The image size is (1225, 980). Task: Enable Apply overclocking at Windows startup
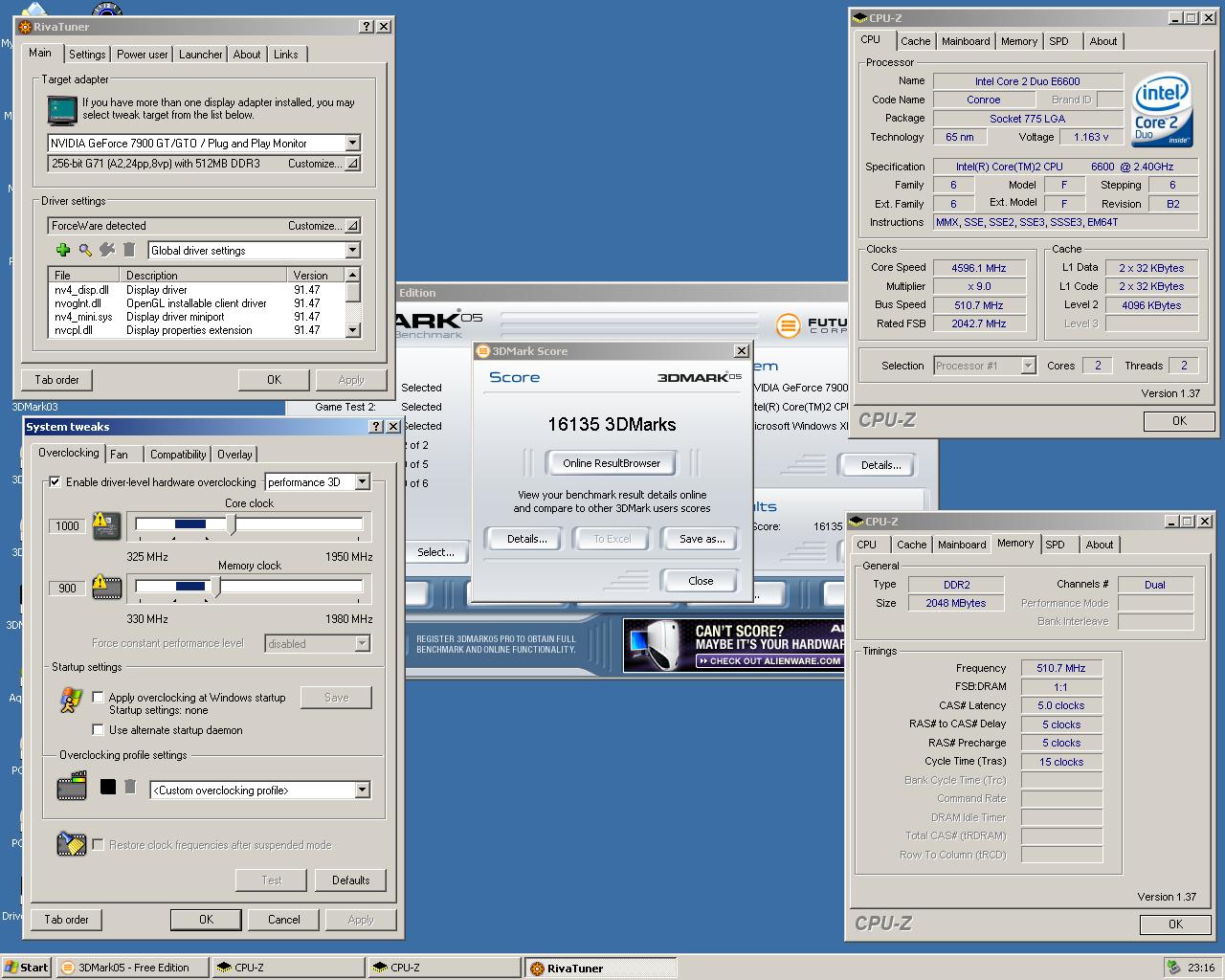tap(99, 698)
